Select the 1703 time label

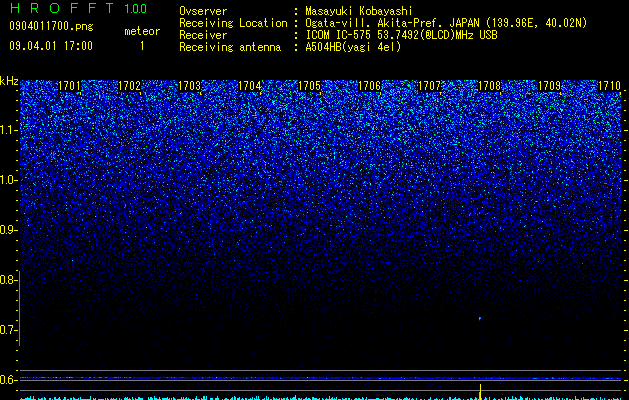[x=189, y=86]
